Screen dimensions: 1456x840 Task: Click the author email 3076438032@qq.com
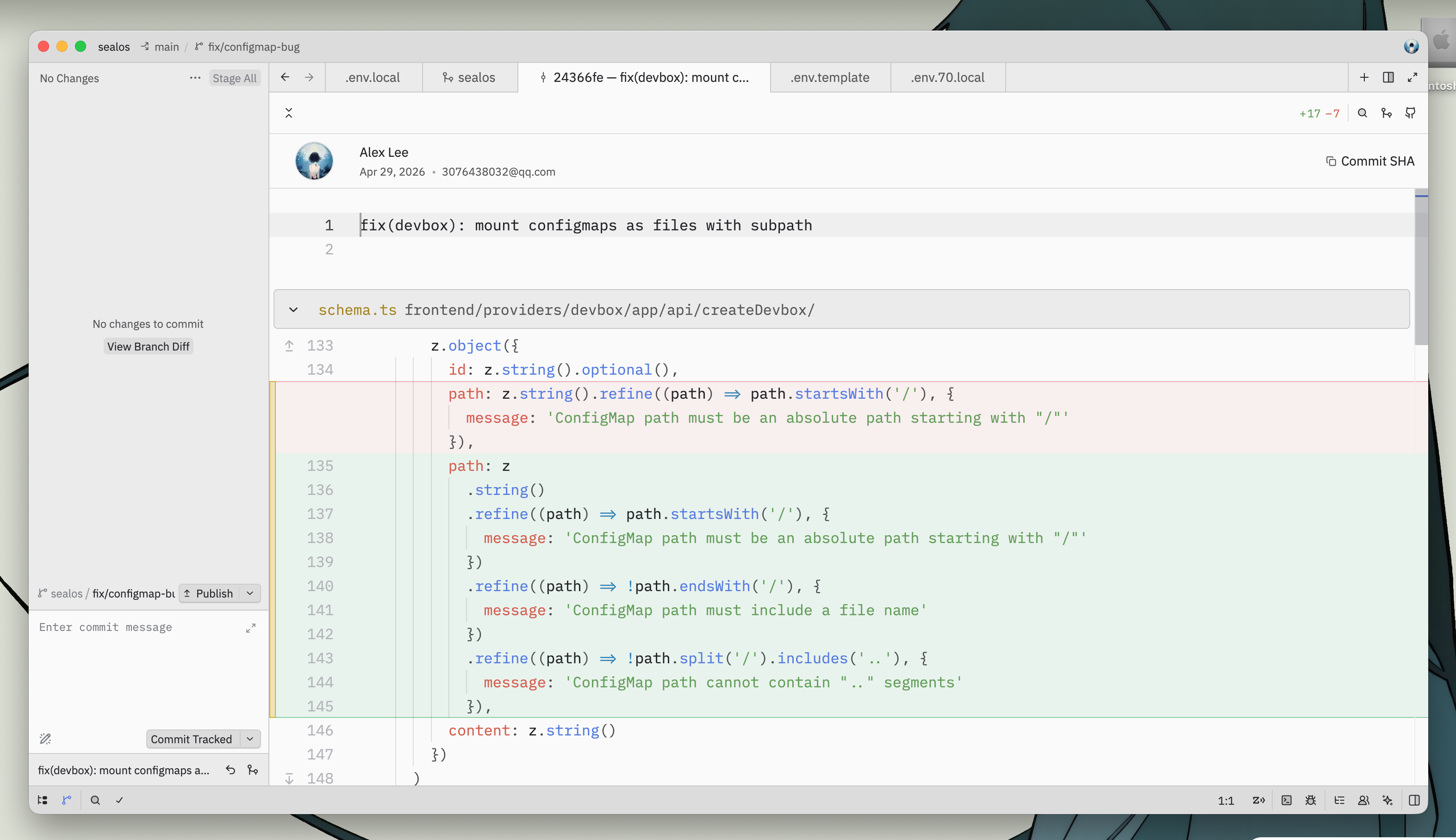(498, 172)
